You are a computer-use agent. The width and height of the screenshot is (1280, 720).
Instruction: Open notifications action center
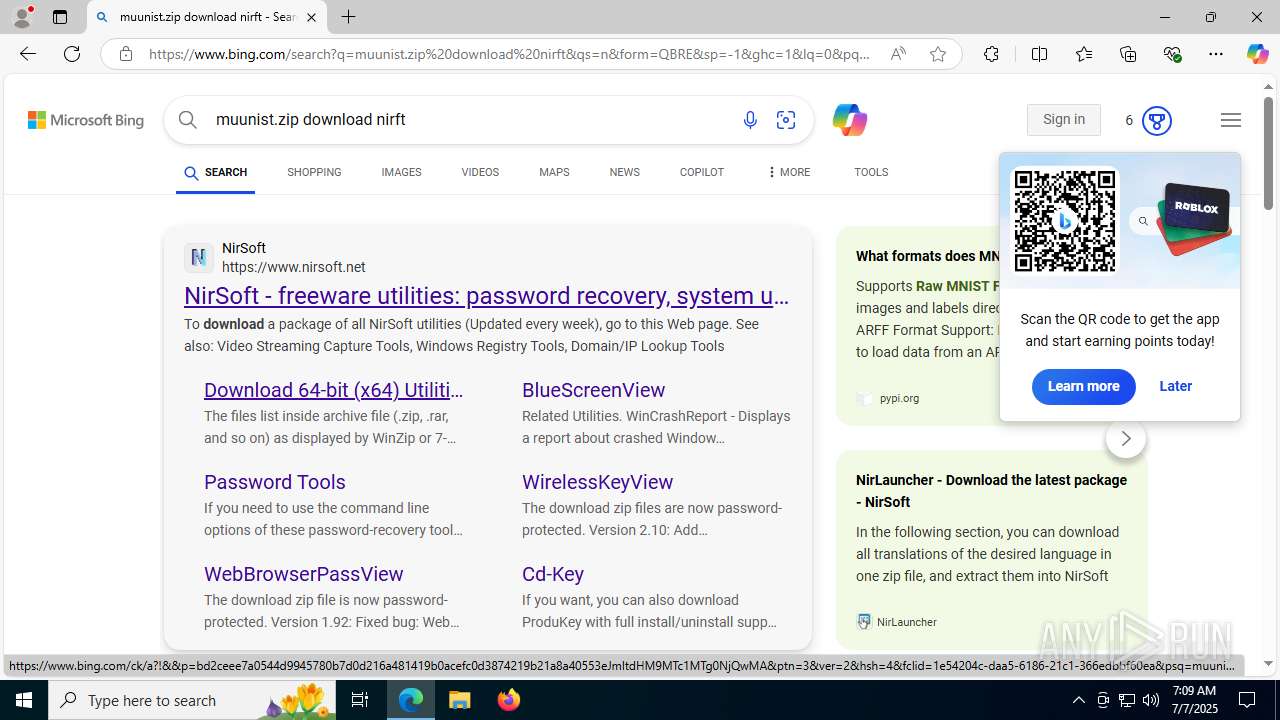[x=1247, y=700]
